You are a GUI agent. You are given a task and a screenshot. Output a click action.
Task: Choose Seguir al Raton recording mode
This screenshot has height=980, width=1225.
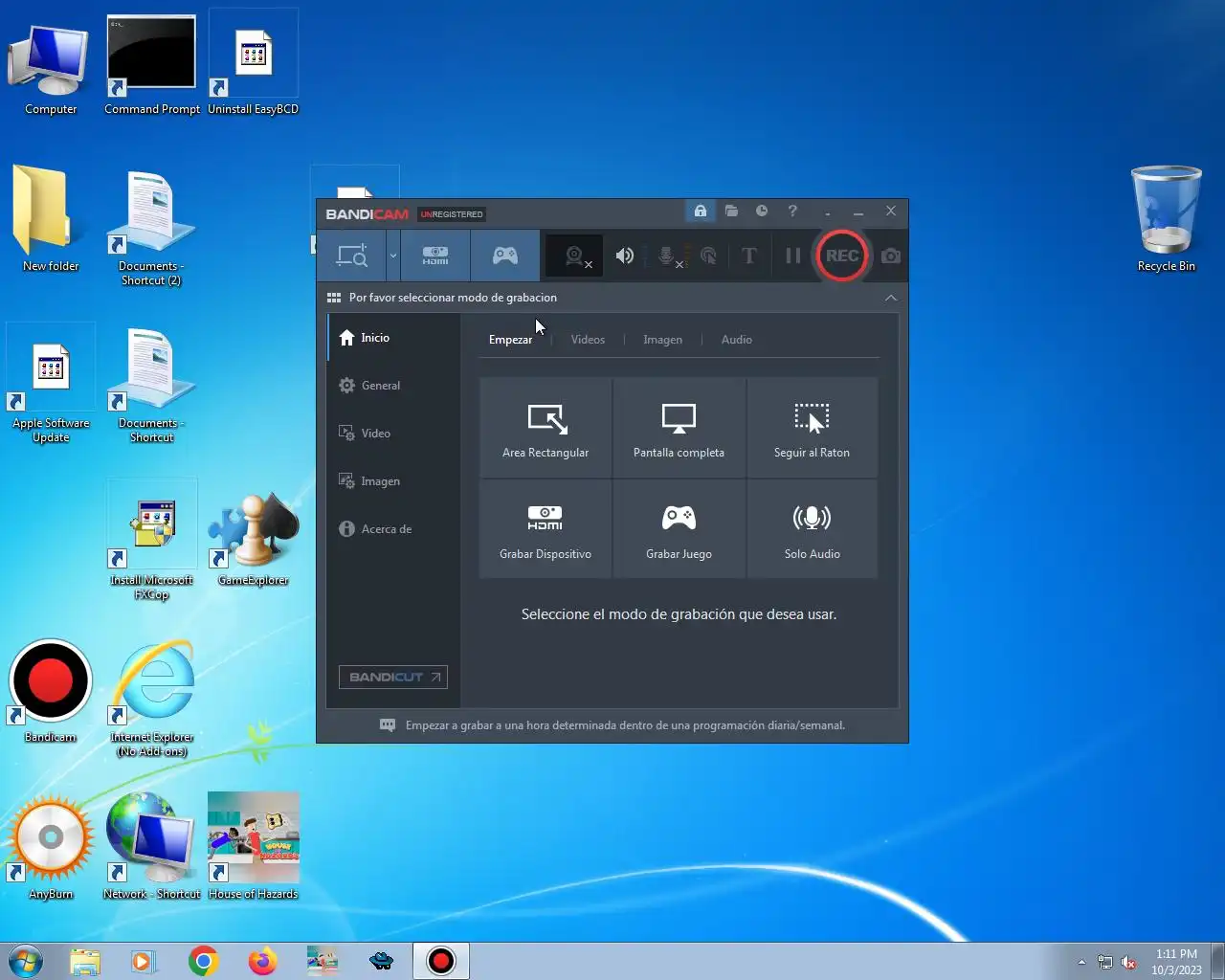(x=812, y=428)
